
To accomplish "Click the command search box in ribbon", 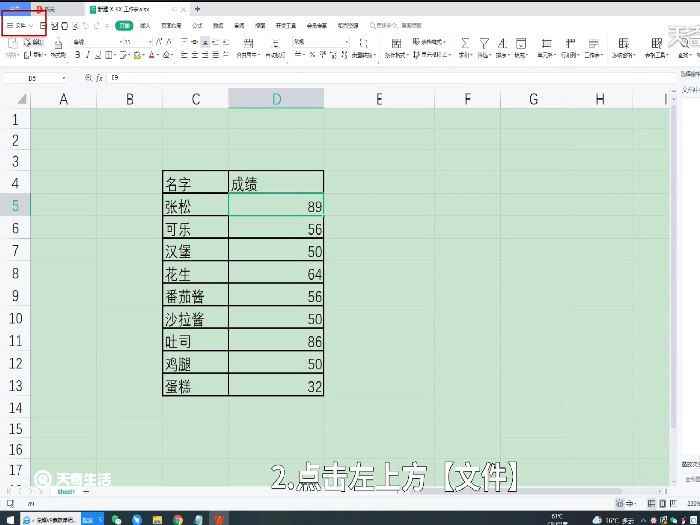I will point(396,26).
